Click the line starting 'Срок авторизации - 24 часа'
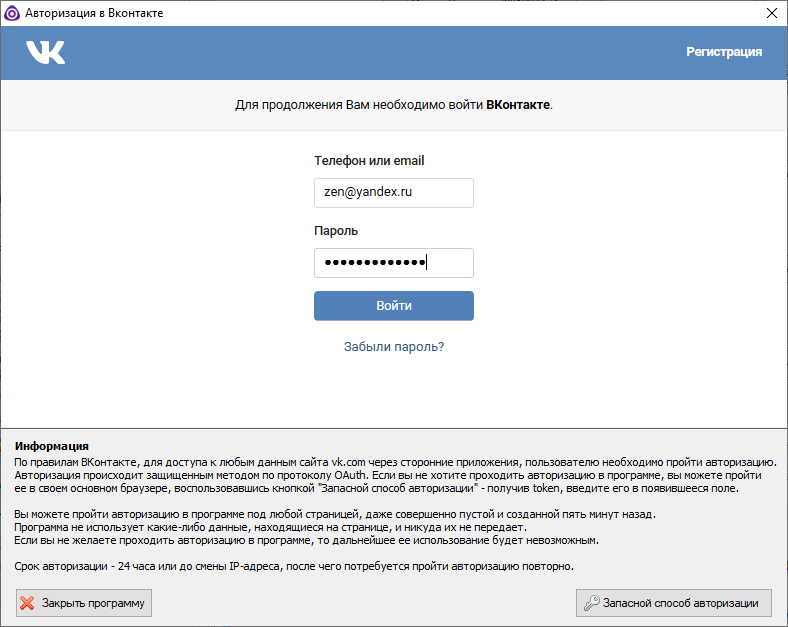The width and height of the screenshot is (788, 627). pos(294,566)
